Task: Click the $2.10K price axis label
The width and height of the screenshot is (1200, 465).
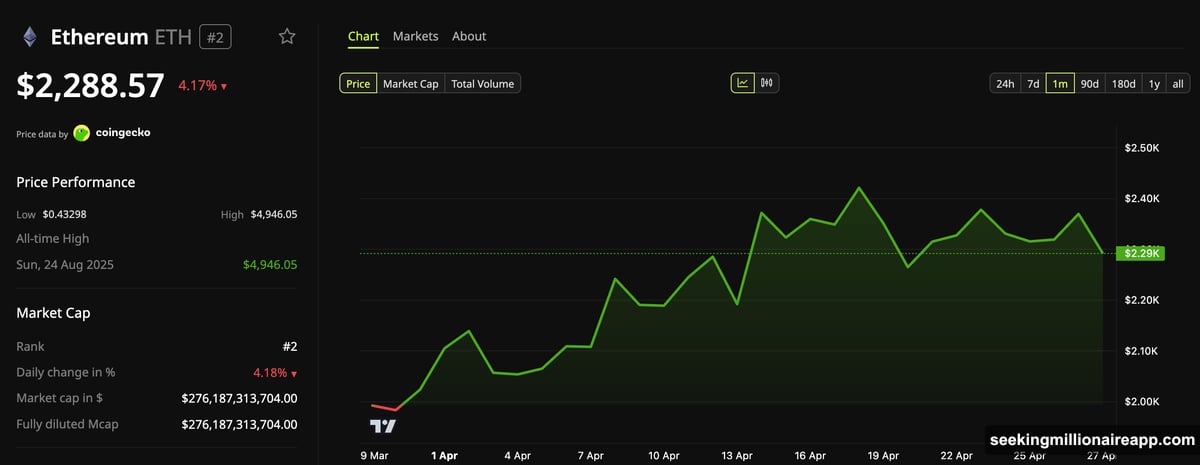Action: point(1142,351)
